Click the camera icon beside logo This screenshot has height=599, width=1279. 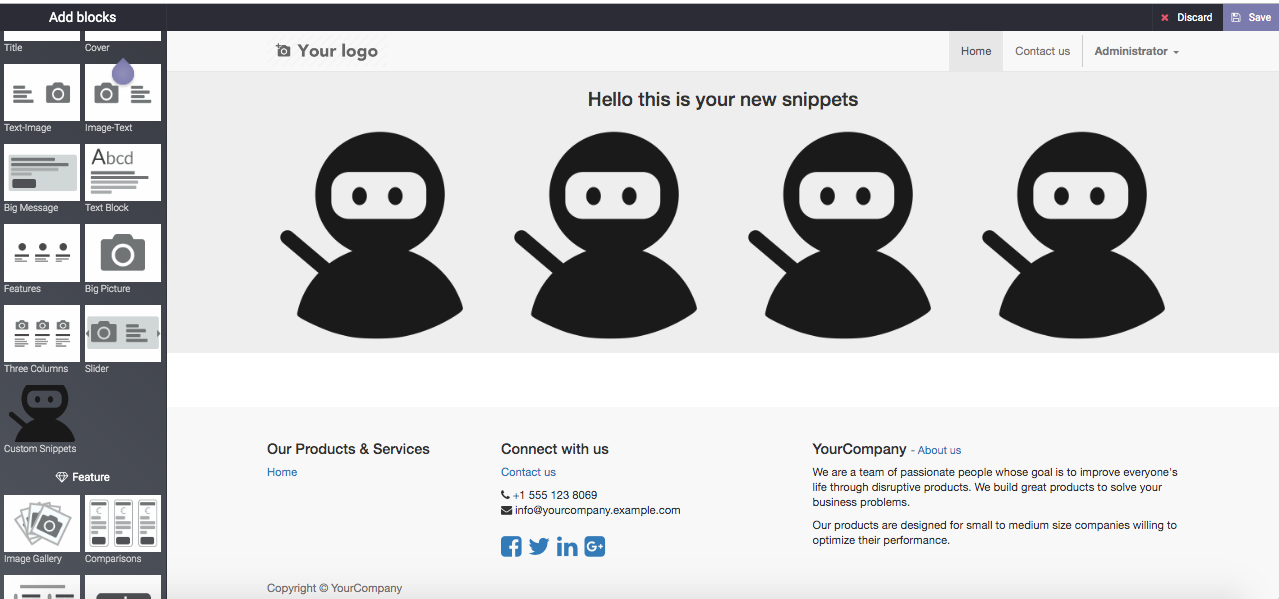click(283, 51)
